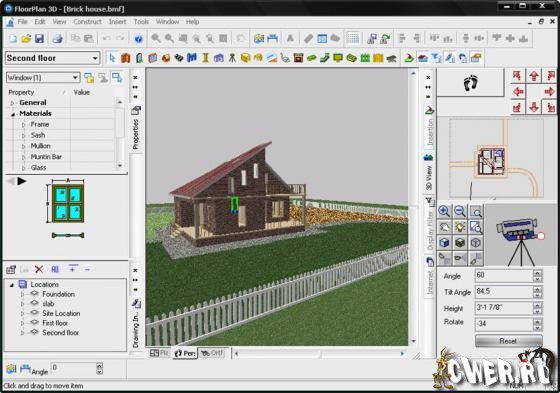The width and height of the screenshot is (560, 393).
Task: Click the Save disk icon in toolbar
Action: [39, 38]
